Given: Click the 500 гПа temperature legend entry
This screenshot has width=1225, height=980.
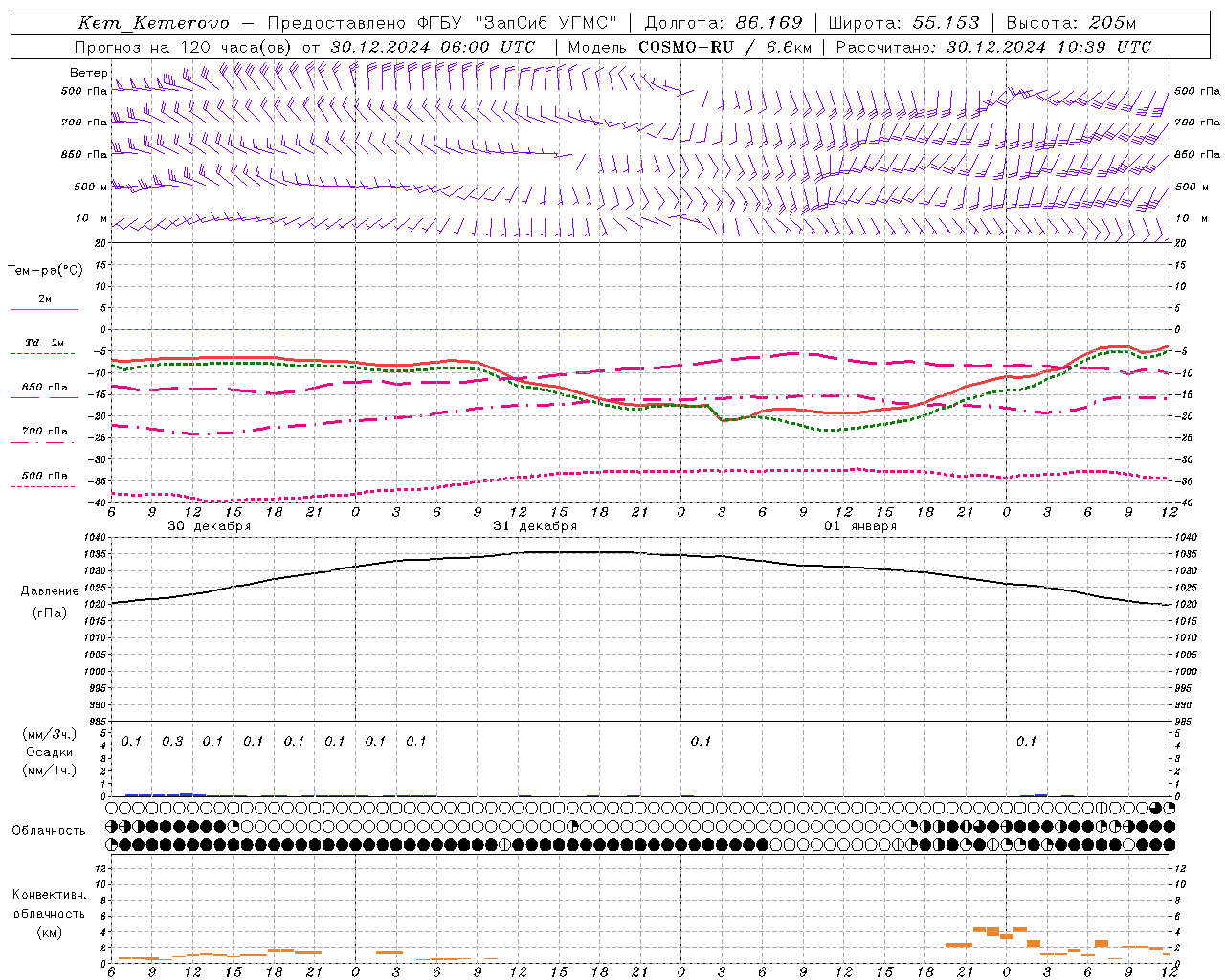Looking at the screenshot, I should pyautogui.click(x=45, y=476).
